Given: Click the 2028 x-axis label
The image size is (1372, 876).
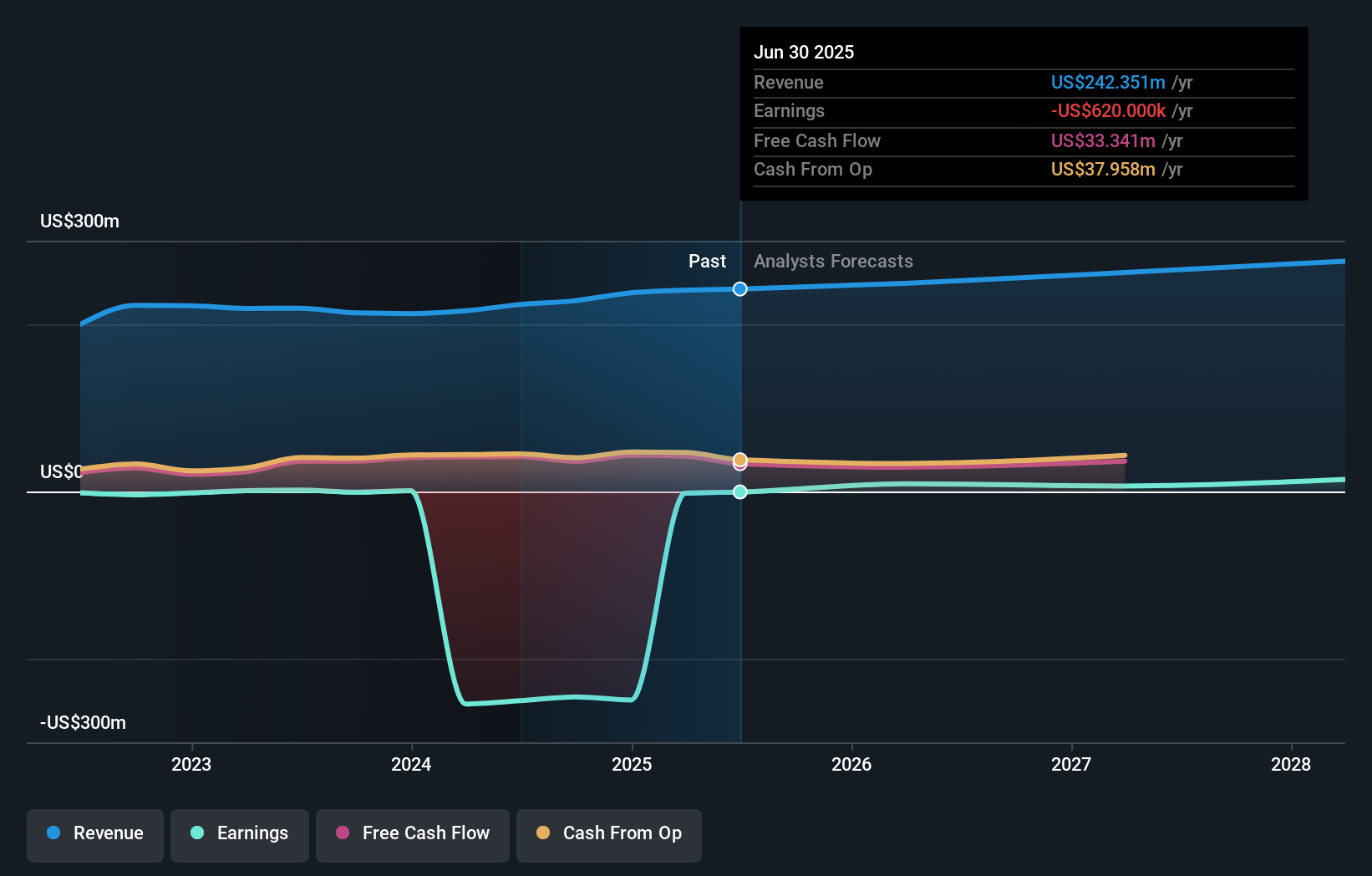Looking at the screenshot, I should (x=1291, y=764).
